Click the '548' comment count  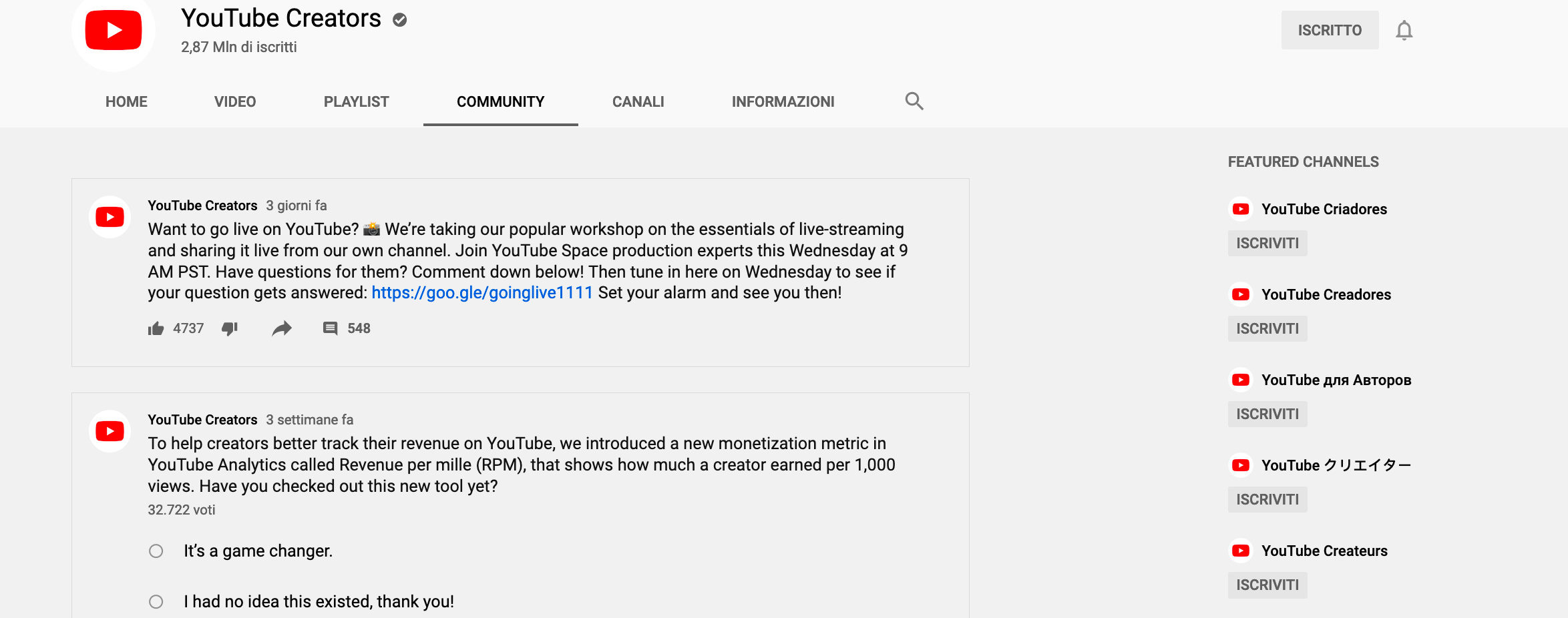pos(359,328)
